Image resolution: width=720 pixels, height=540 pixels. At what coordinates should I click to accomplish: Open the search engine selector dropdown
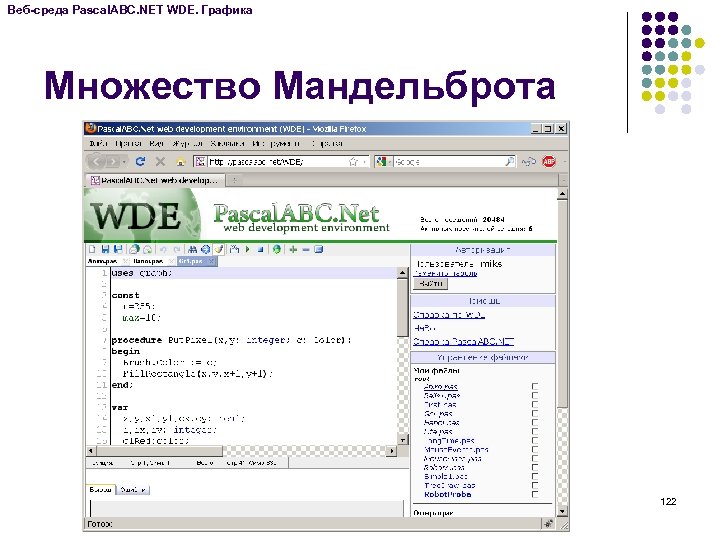click(389, 162)
